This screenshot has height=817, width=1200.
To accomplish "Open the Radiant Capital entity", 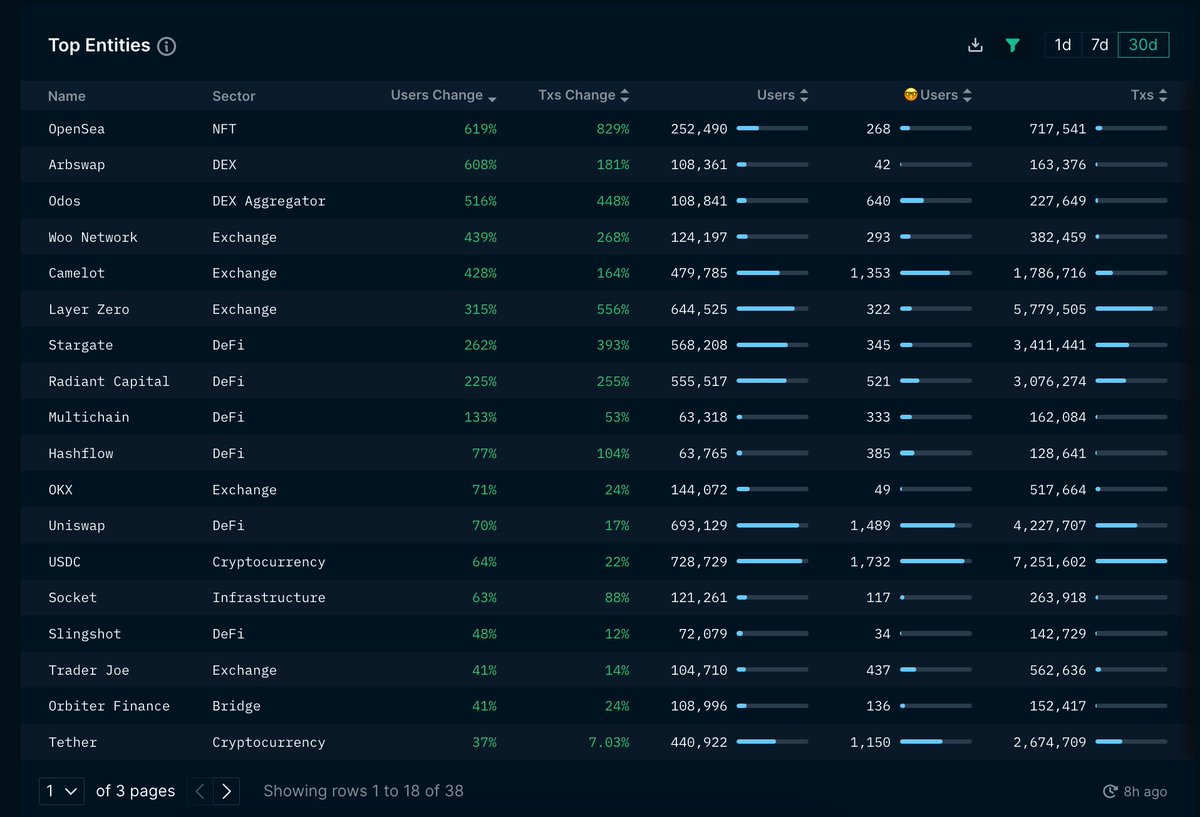I will [x=109, y=381].
